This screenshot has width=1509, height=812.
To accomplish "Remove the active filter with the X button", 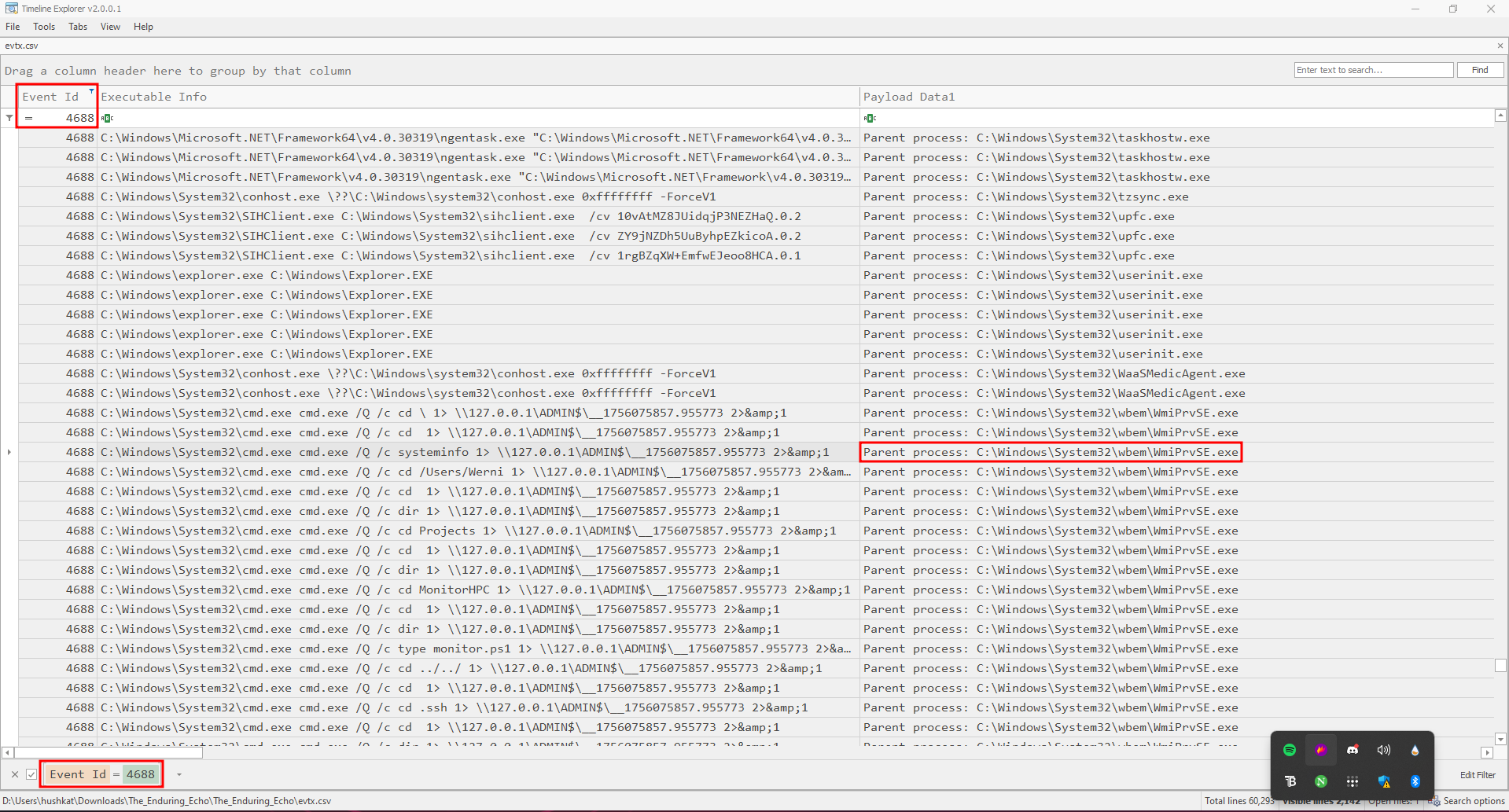I will [14, 774].
